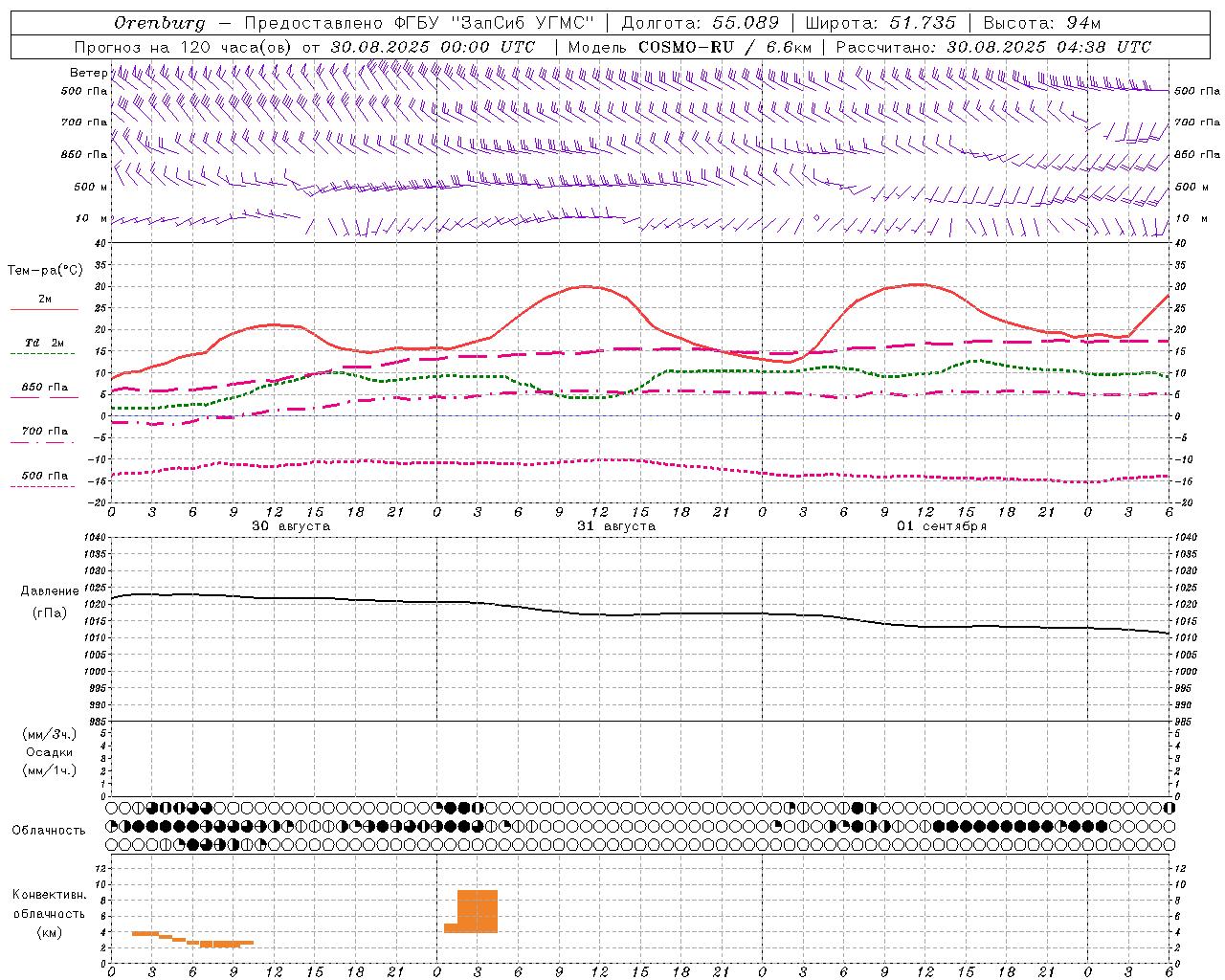Click the '30 августа' date label

pyautogui.click(x=291, y=526)
